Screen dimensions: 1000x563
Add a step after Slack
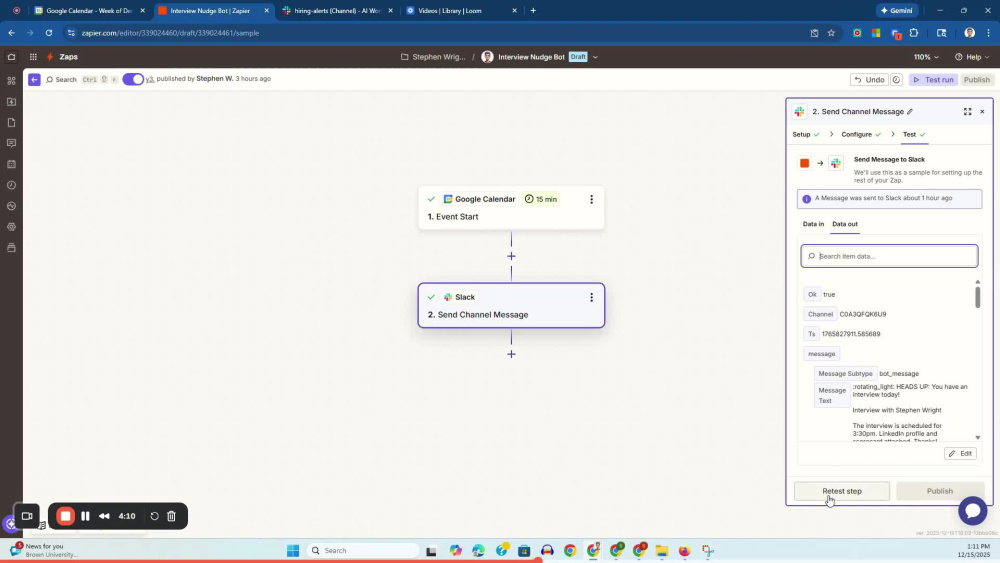click(511, 355)
